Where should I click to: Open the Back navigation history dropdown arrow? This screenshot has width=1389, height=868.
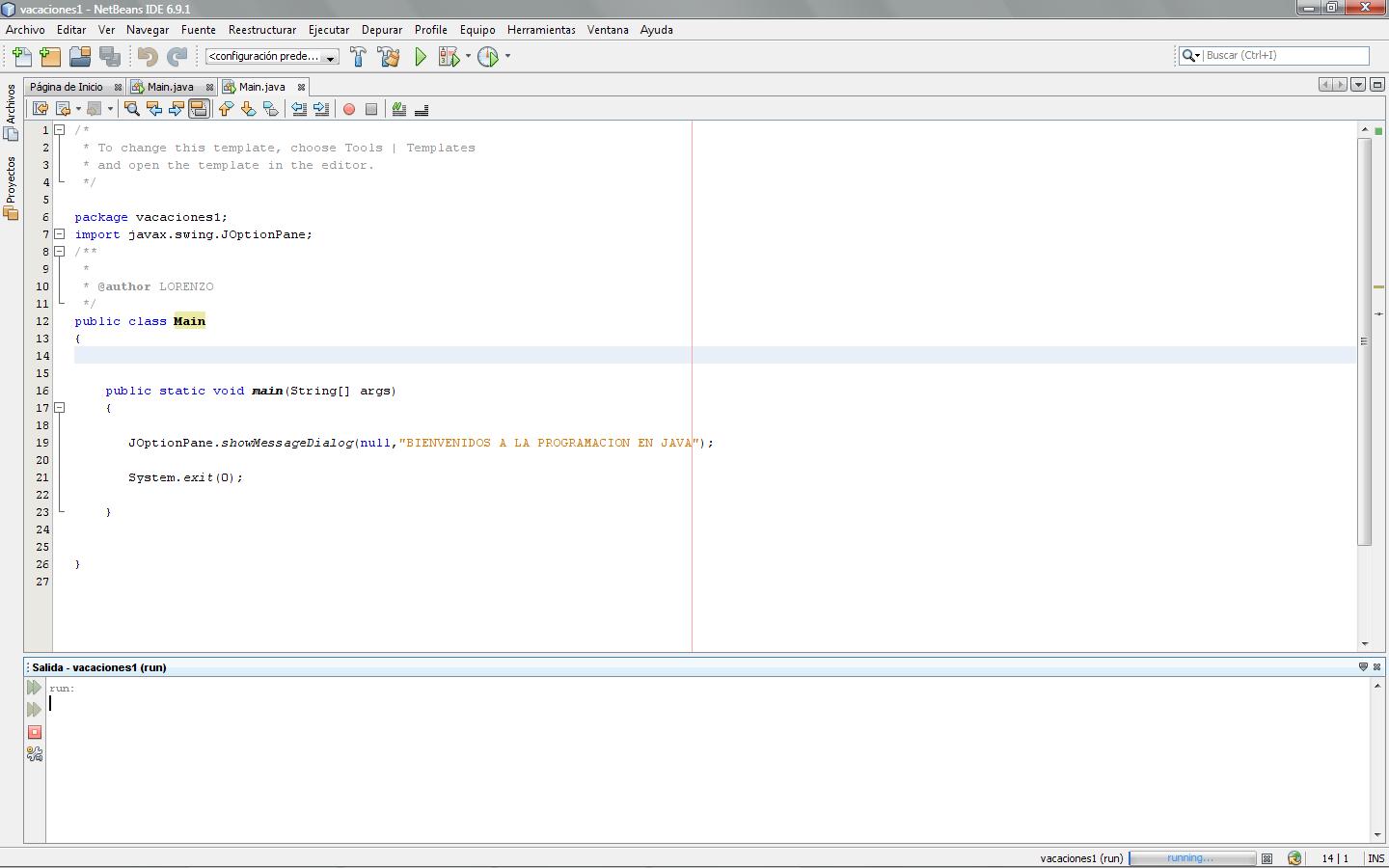[78, 109]
